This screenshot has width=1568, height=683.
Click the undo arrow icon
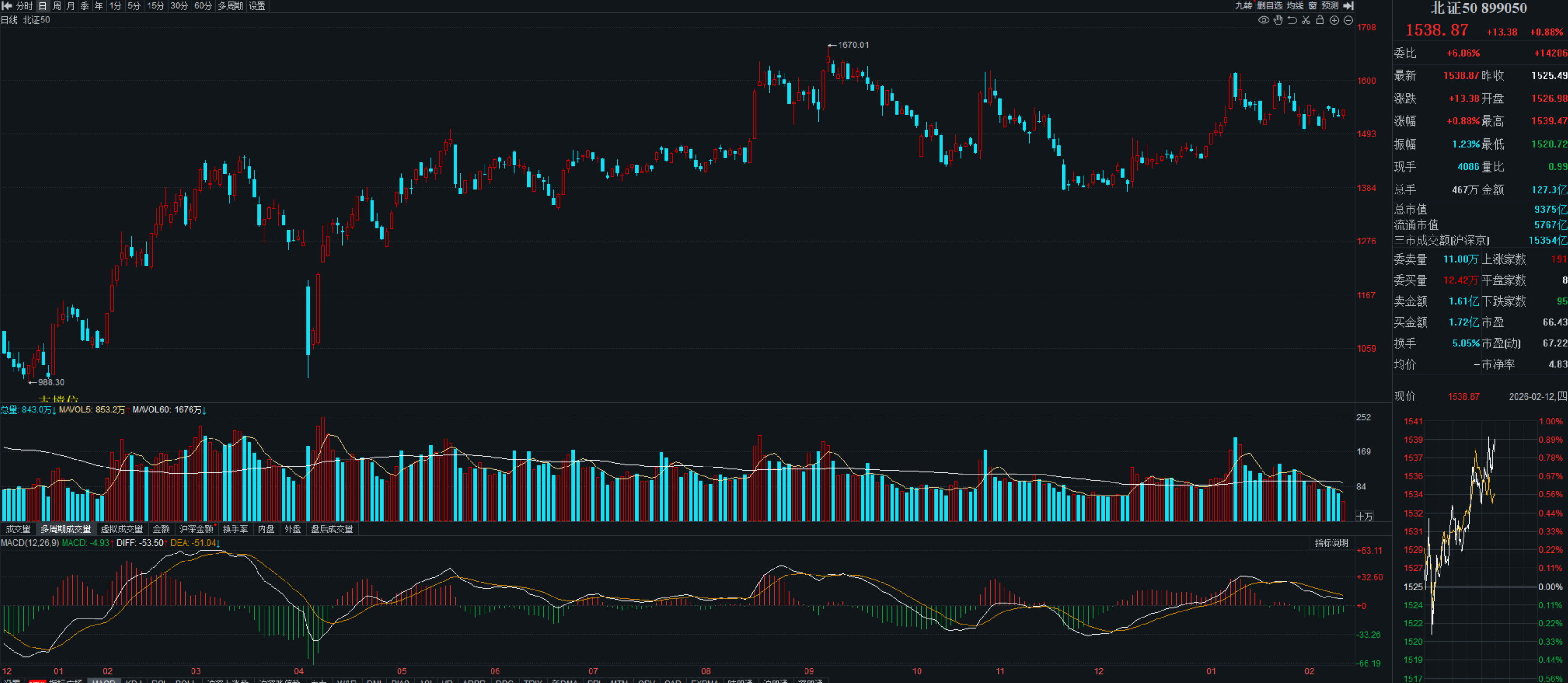[x=1292, y=20]
